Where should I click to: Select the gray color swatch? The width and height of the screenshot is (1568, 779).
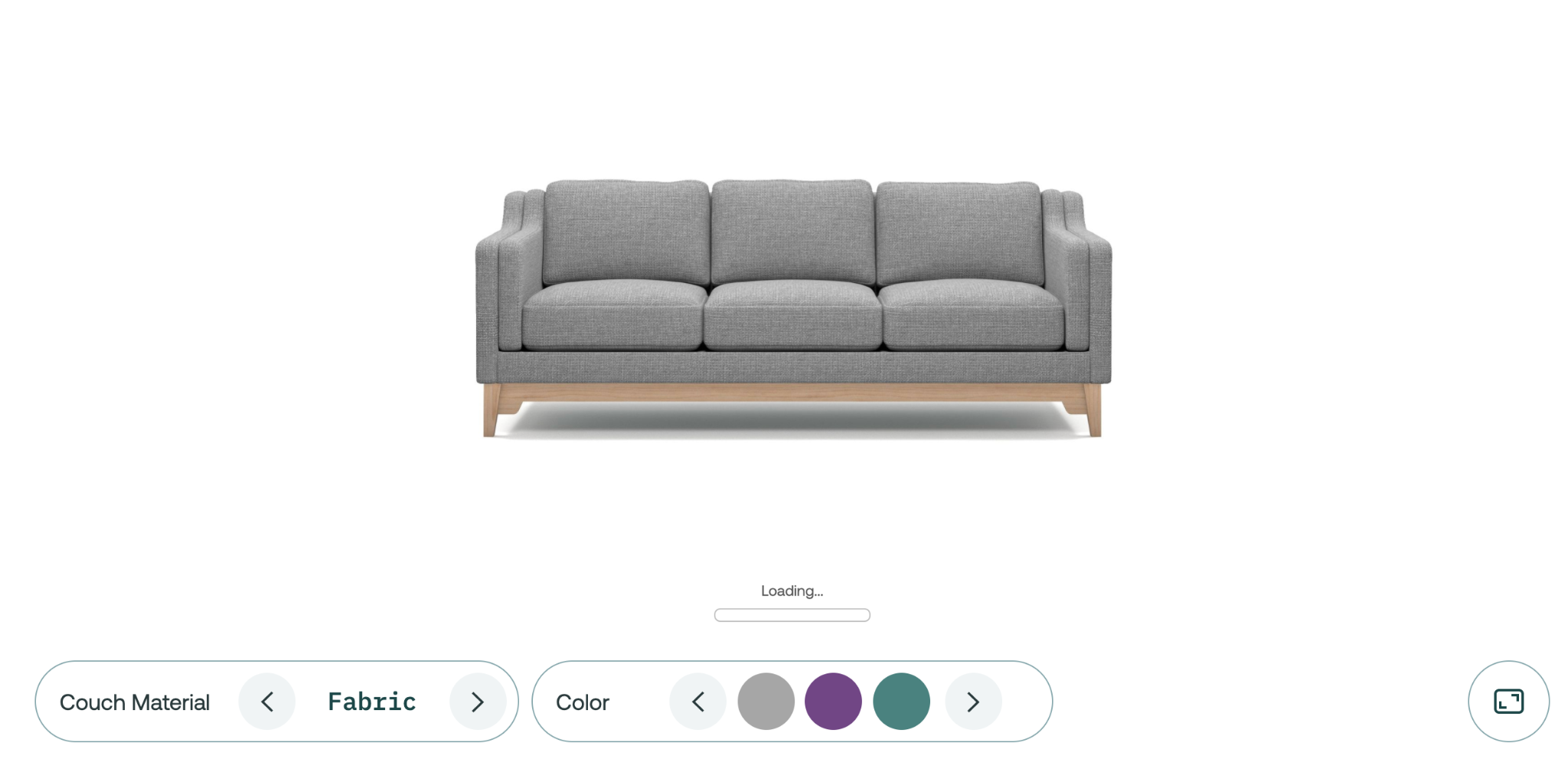[x=766, y=702]
